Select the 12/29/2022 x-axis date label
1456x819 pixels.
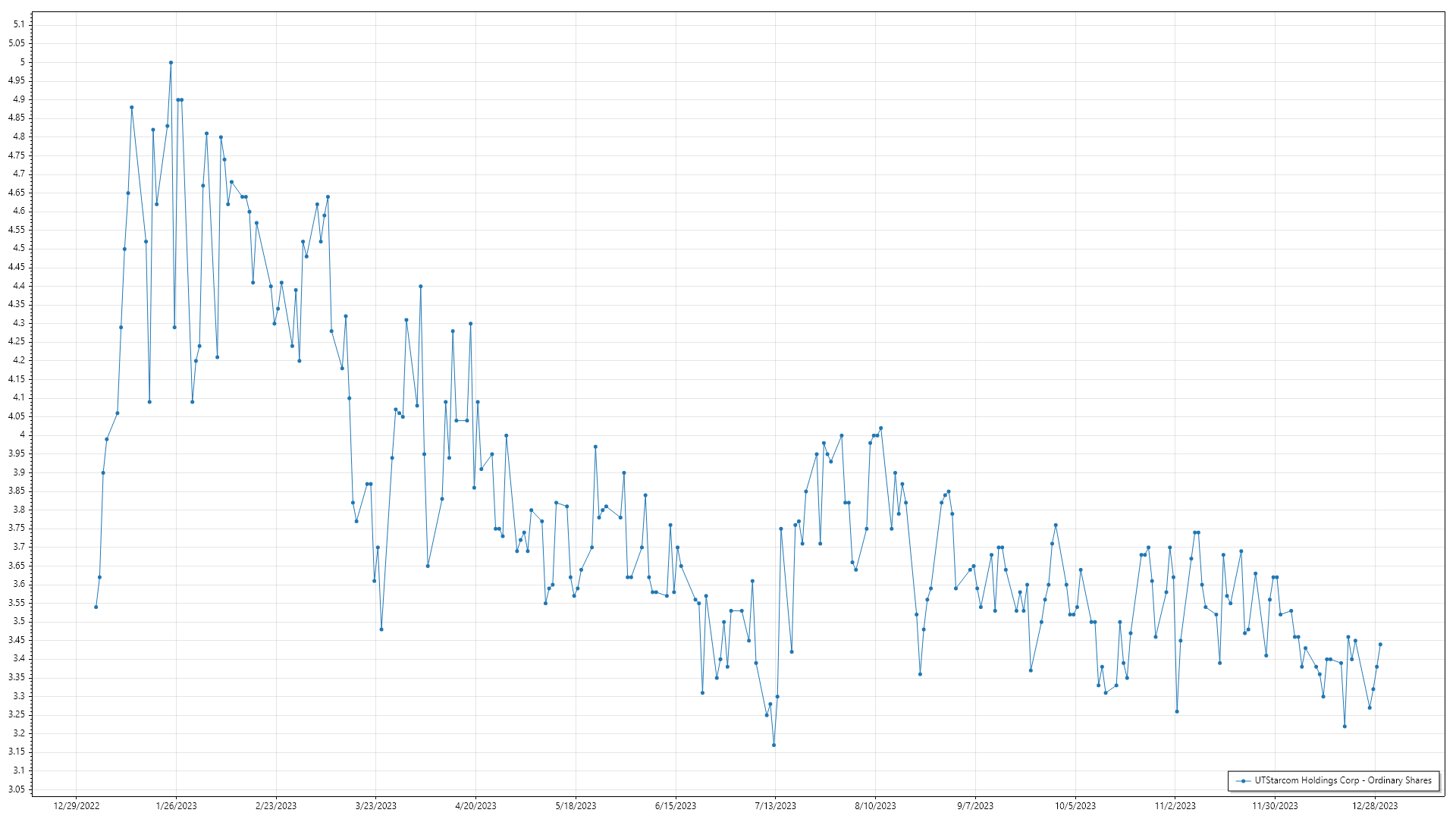77,806
